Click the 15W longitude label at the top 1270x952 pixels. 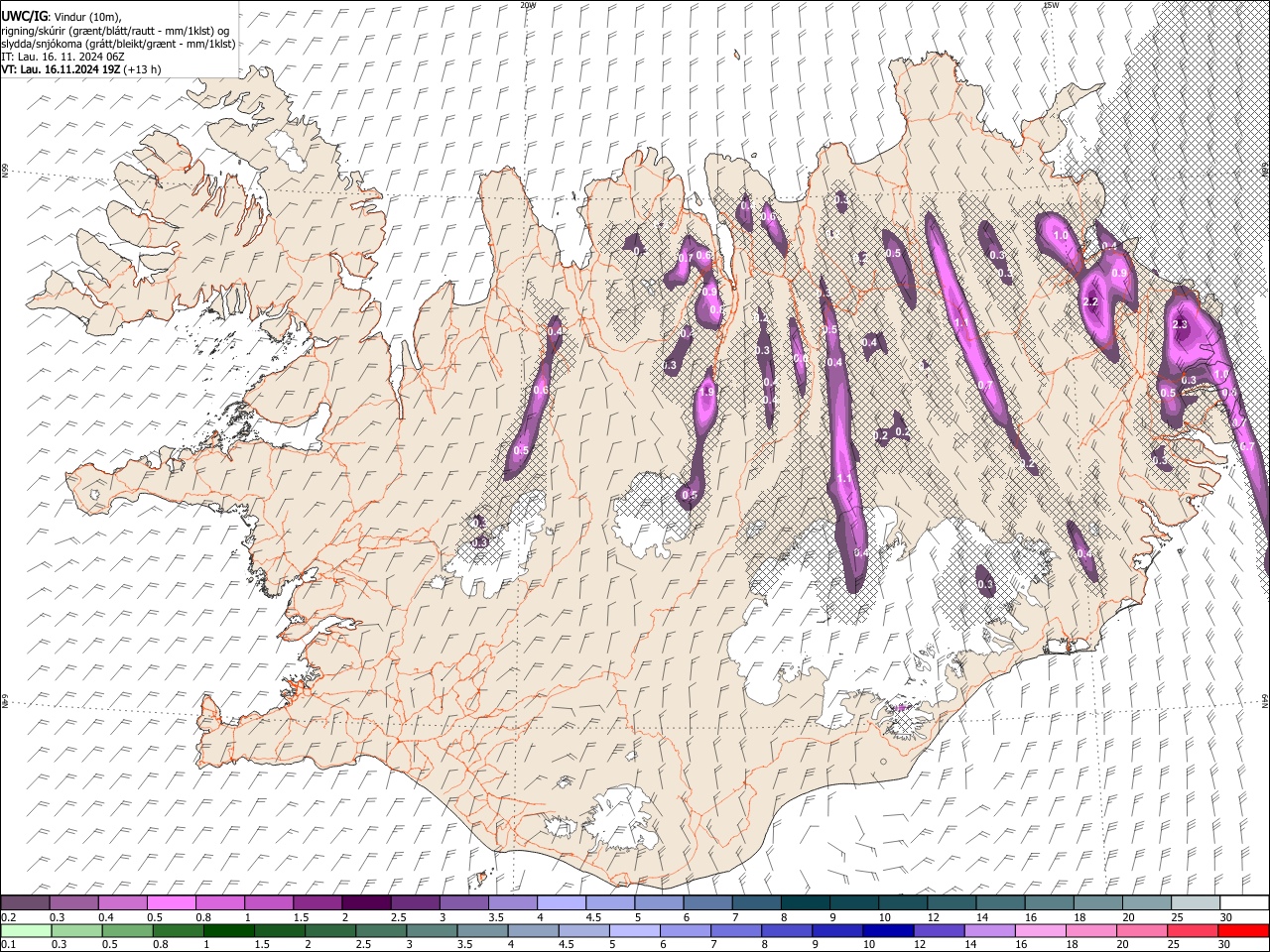tap(1050, 5)
